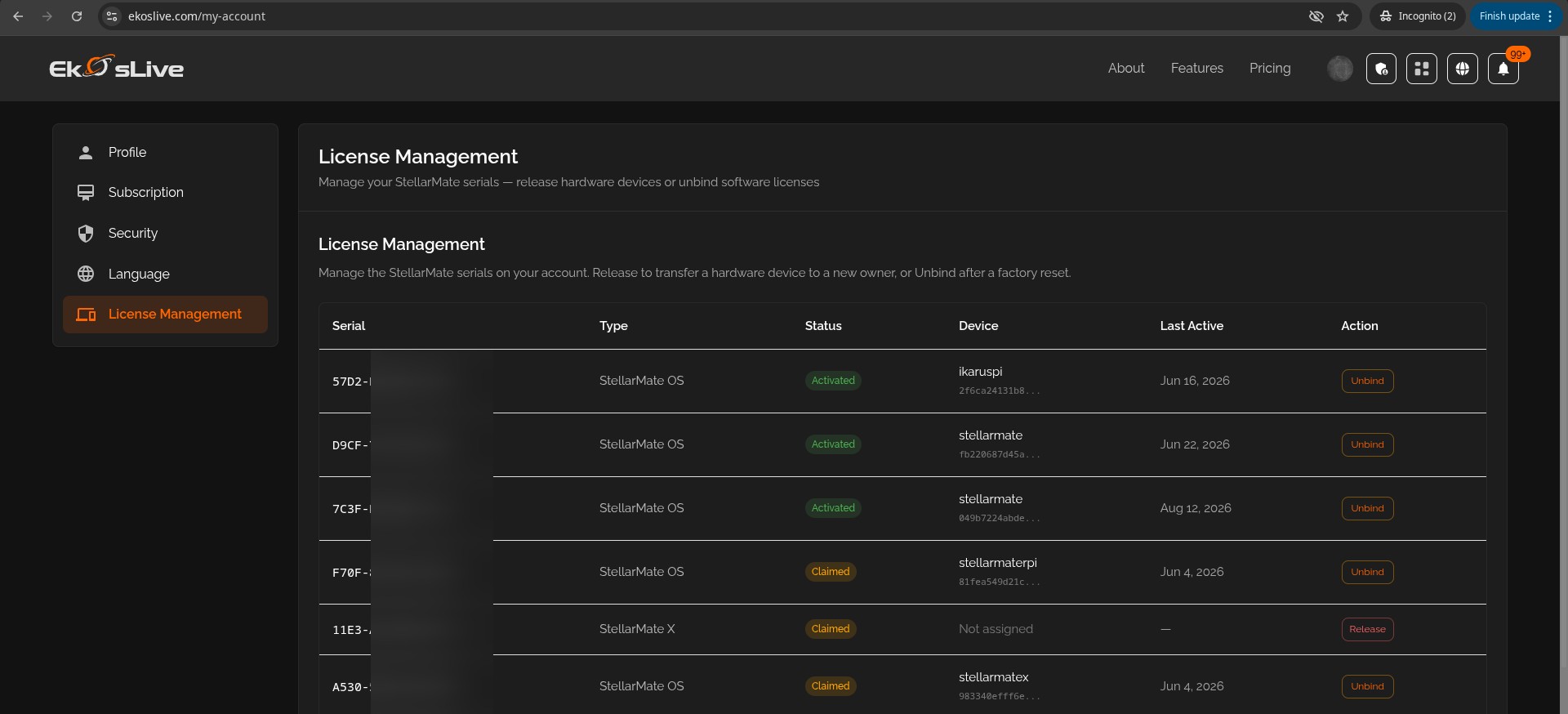Click the Status column header
Viewport: 1568px width, 714px height.
coord(823,326)
